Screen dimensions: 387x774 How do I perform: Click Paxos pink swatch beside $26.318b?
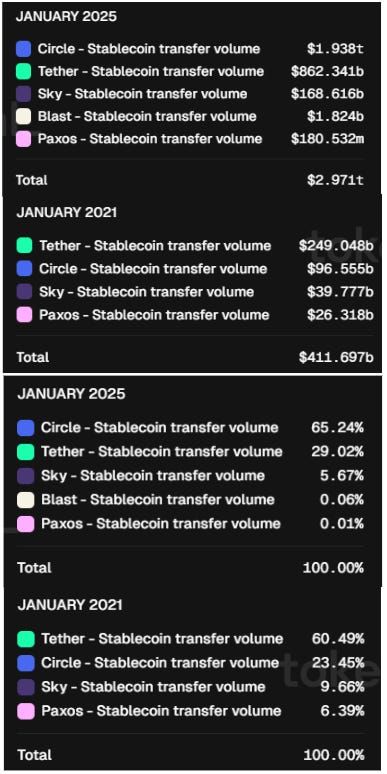tap(24, 315)
